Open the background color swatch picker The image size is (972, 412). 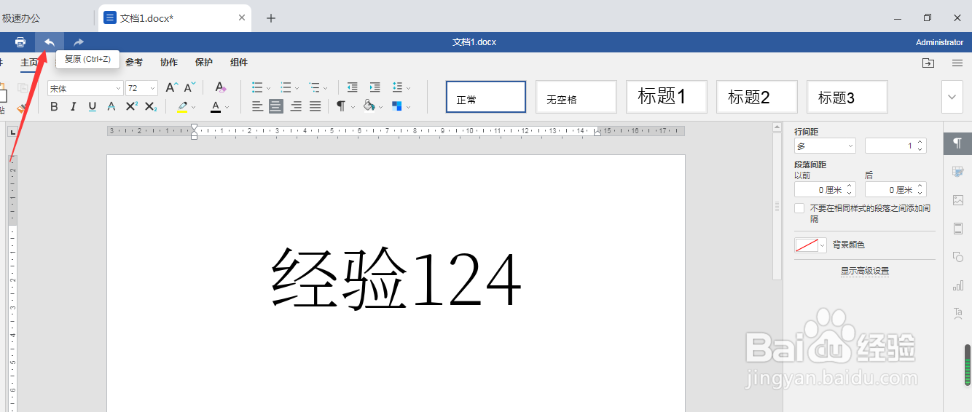click(811, 245)
